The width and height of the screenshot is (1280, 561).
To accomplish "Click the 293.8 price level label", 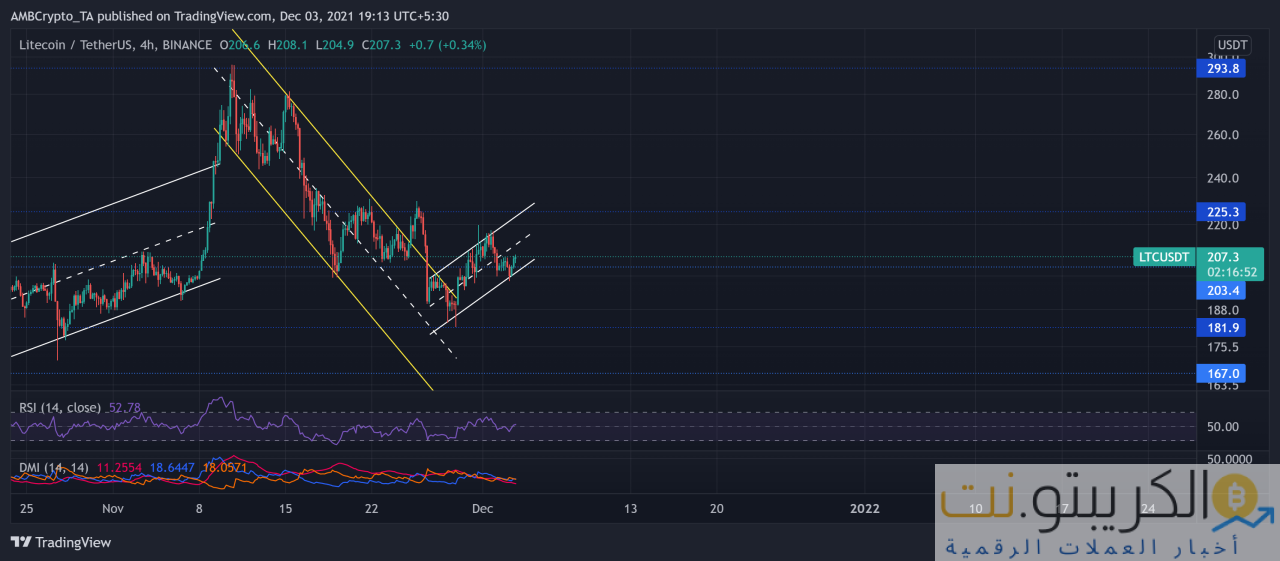I will point(1221,69).
